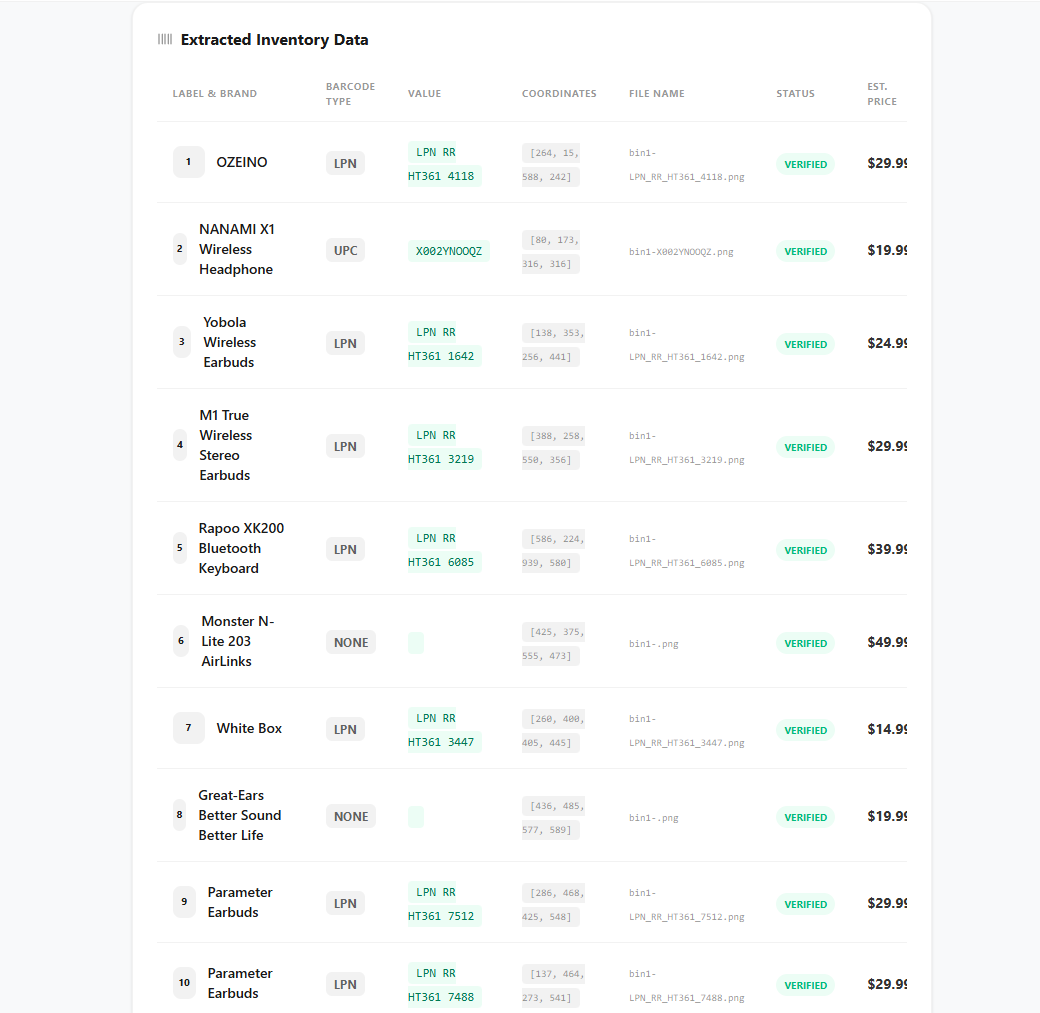Image resolution: width=1040 pixels, height=1013 pixels.
Task: Click the LPN RR HT361 7512 value chip
Action: tap(444, 904)
